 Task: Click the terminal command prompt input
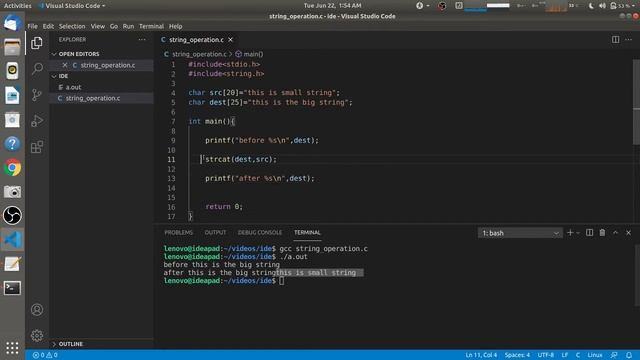(x=282, y=281)
